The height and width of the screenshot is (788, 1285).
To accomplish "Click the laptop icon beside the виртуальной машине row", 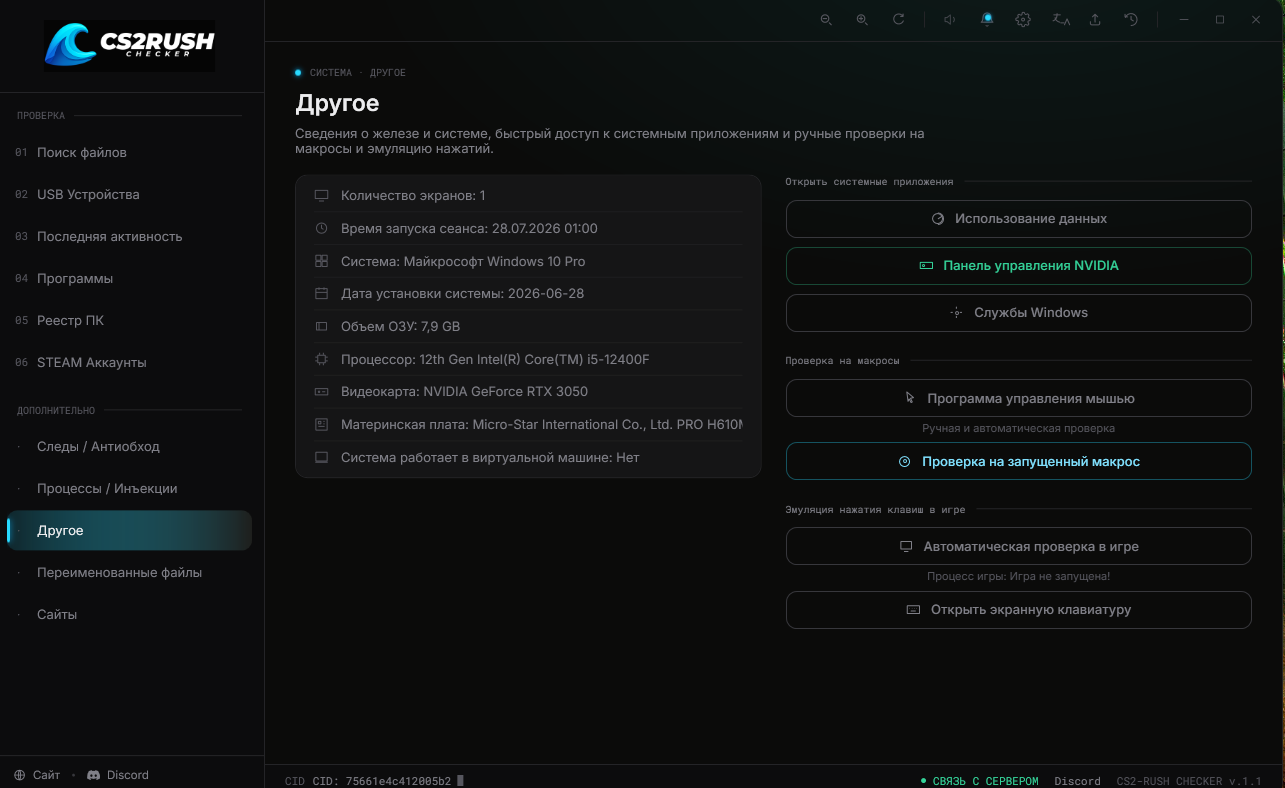I will (321, 458).
